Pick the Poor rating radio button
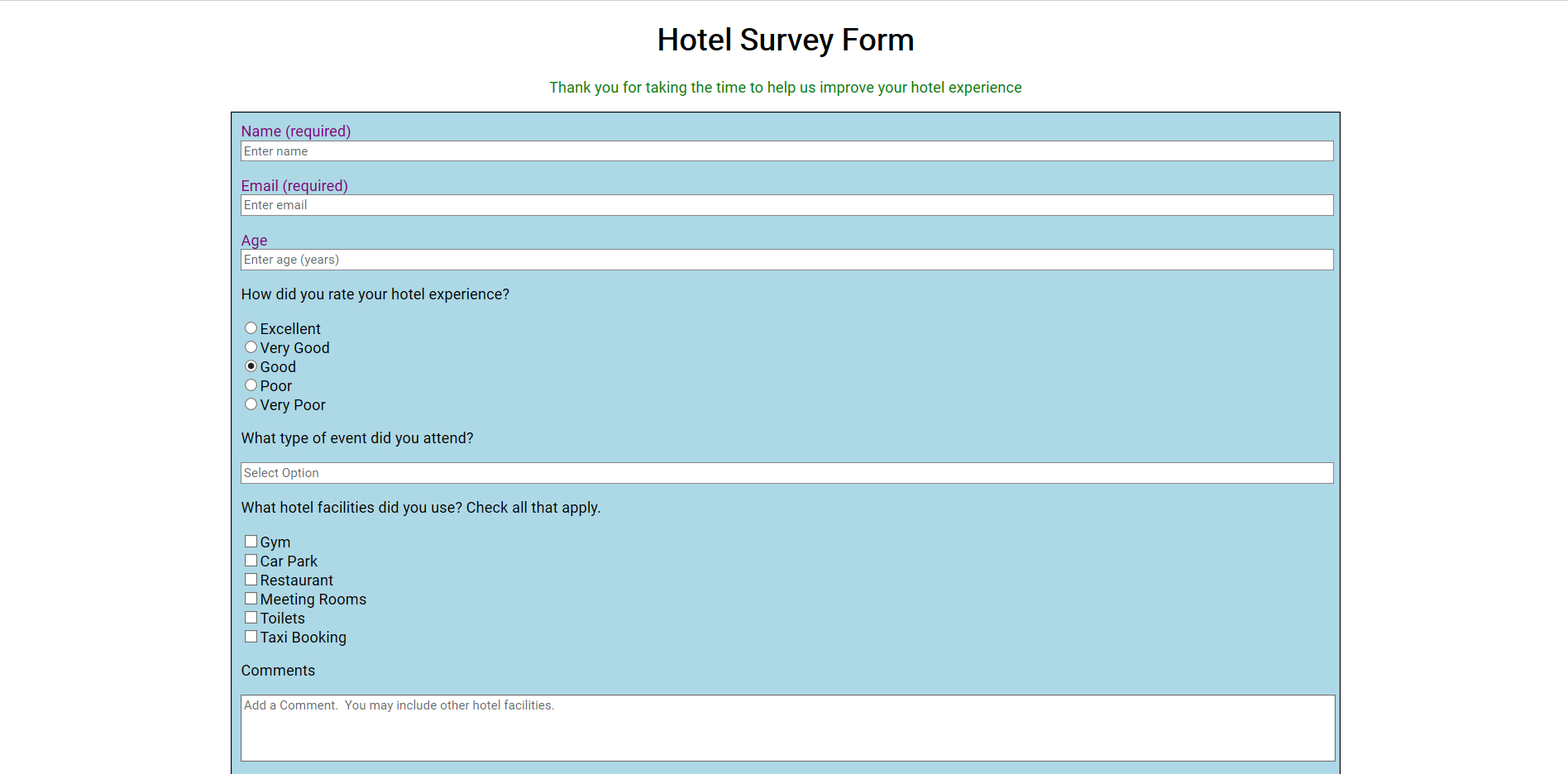The image size is (1568, 774). (x=251, y=385)
